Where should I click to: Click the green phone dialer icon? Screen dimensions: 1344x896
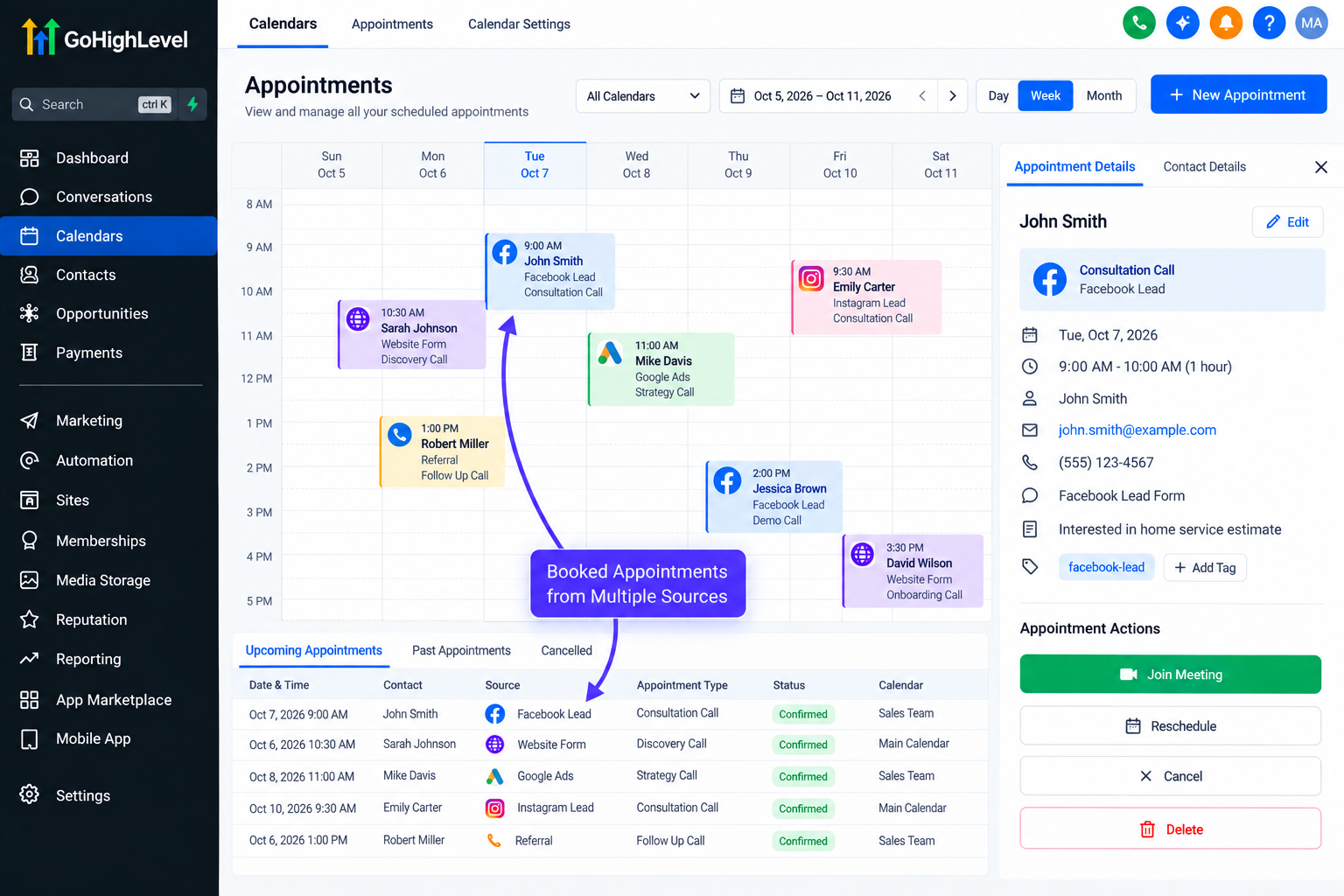pyautogui.click(x=1138, y=24)
